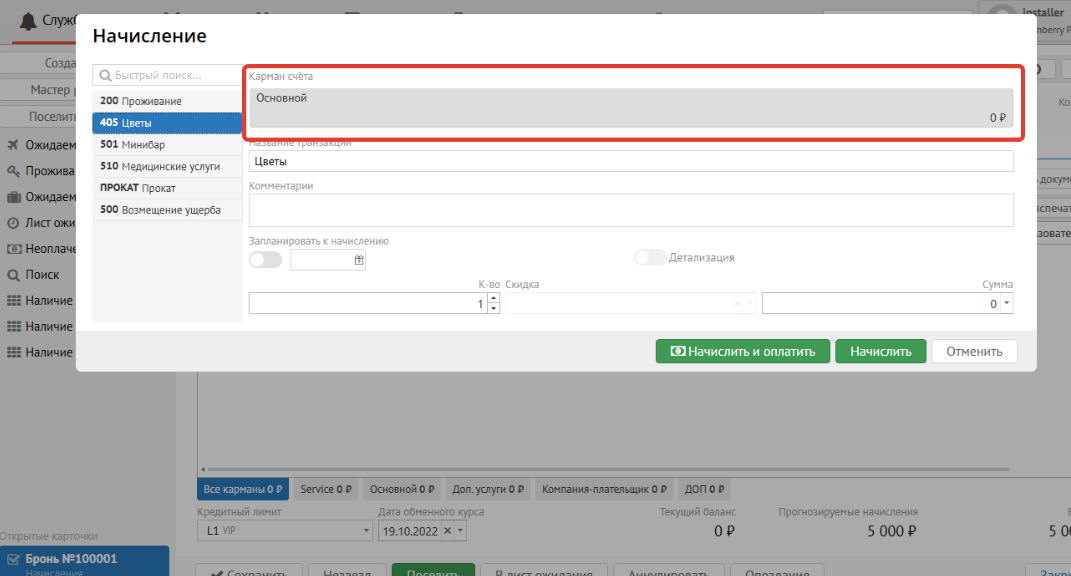Click the scheduled charge date input

coord(322,260)
